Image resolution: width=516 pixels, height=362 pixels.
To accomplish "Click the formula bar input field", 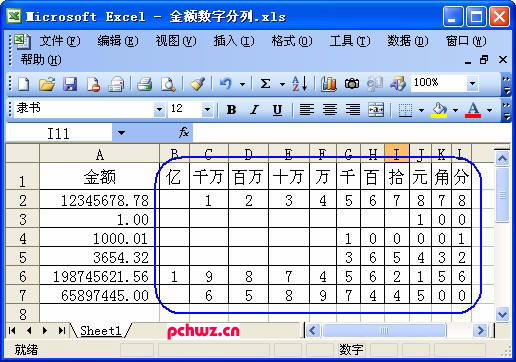I will (x=351, y=133).
